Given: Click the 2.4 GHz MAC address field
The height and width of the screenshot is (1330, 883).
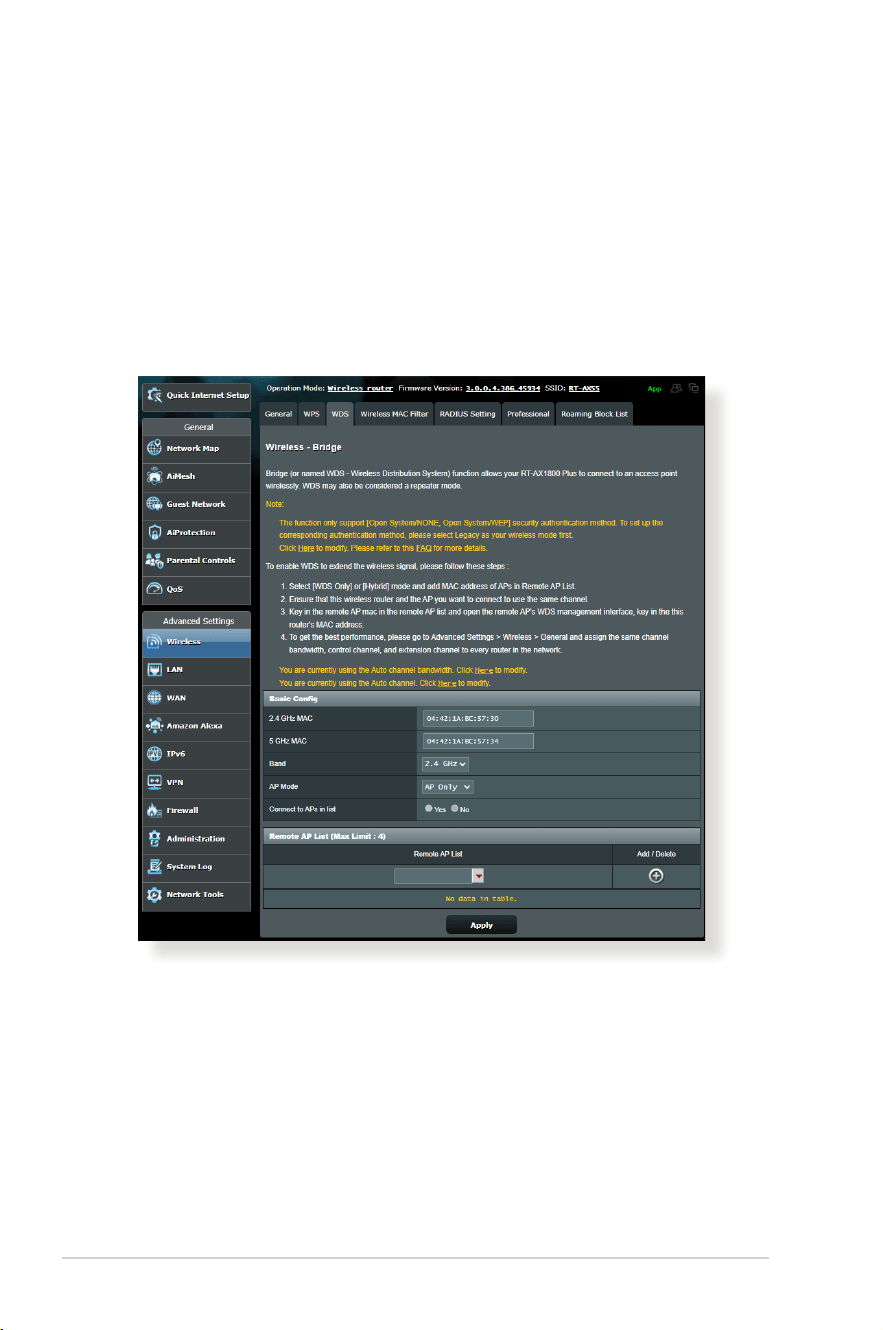Looking at the screenshot, I should [478, 717].
